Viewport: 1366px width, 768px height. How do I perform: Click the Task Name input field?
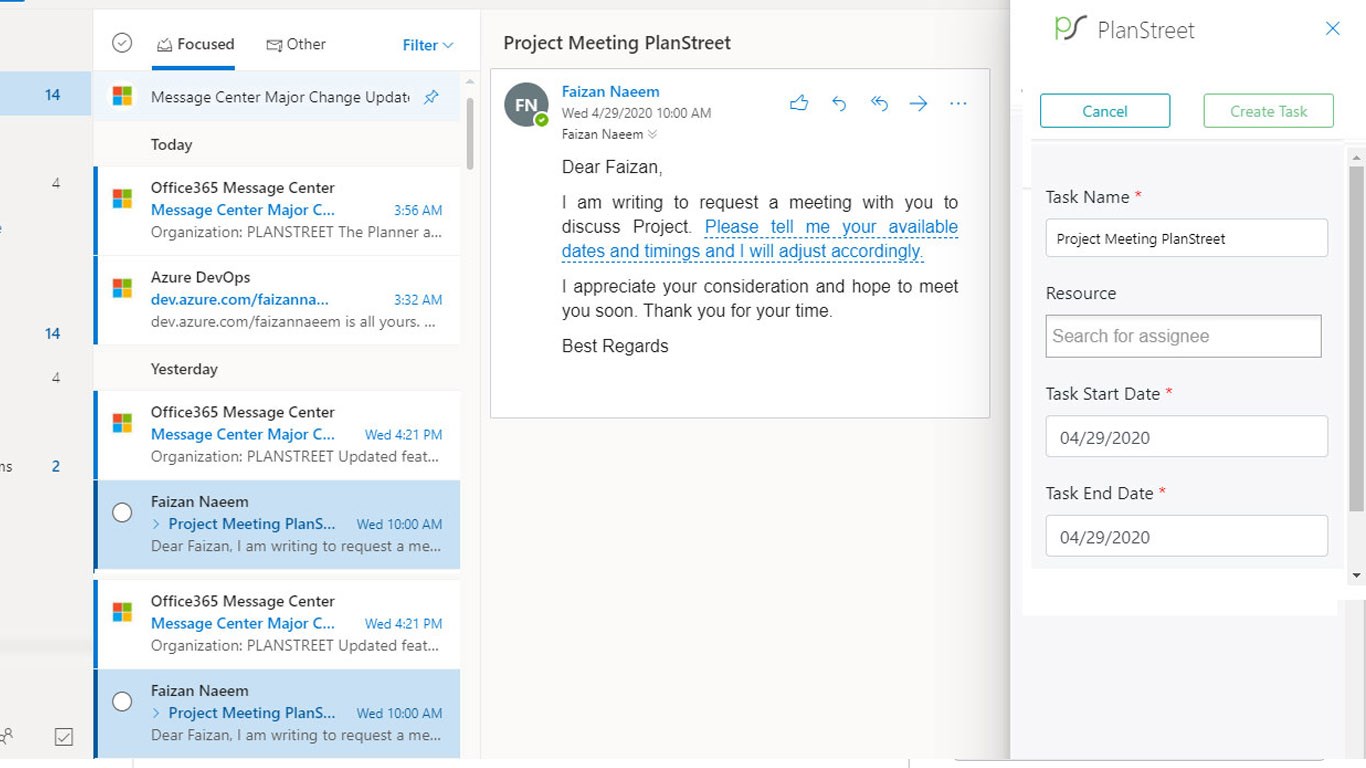point(1186,238)
